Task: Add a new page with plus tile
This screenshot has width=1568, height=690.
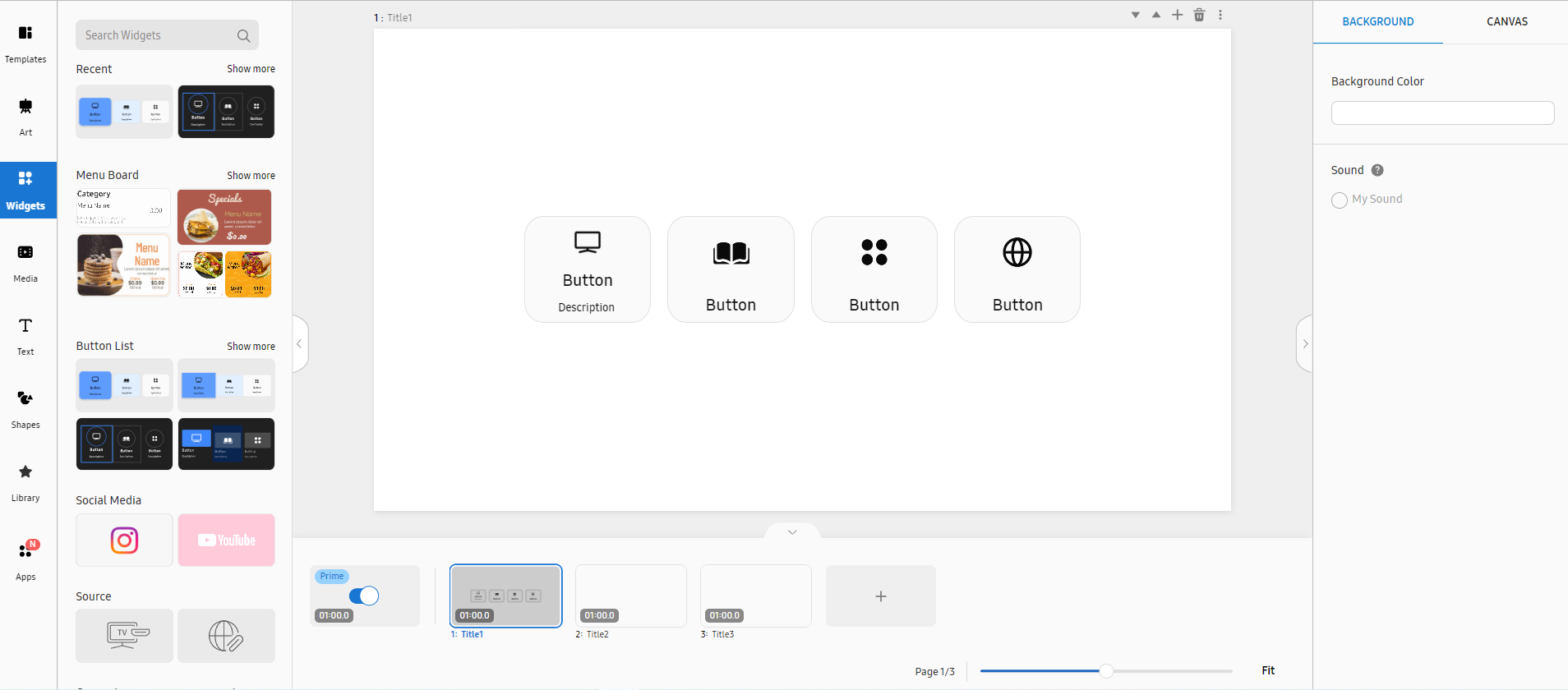Action: click(x=880, y=596)
